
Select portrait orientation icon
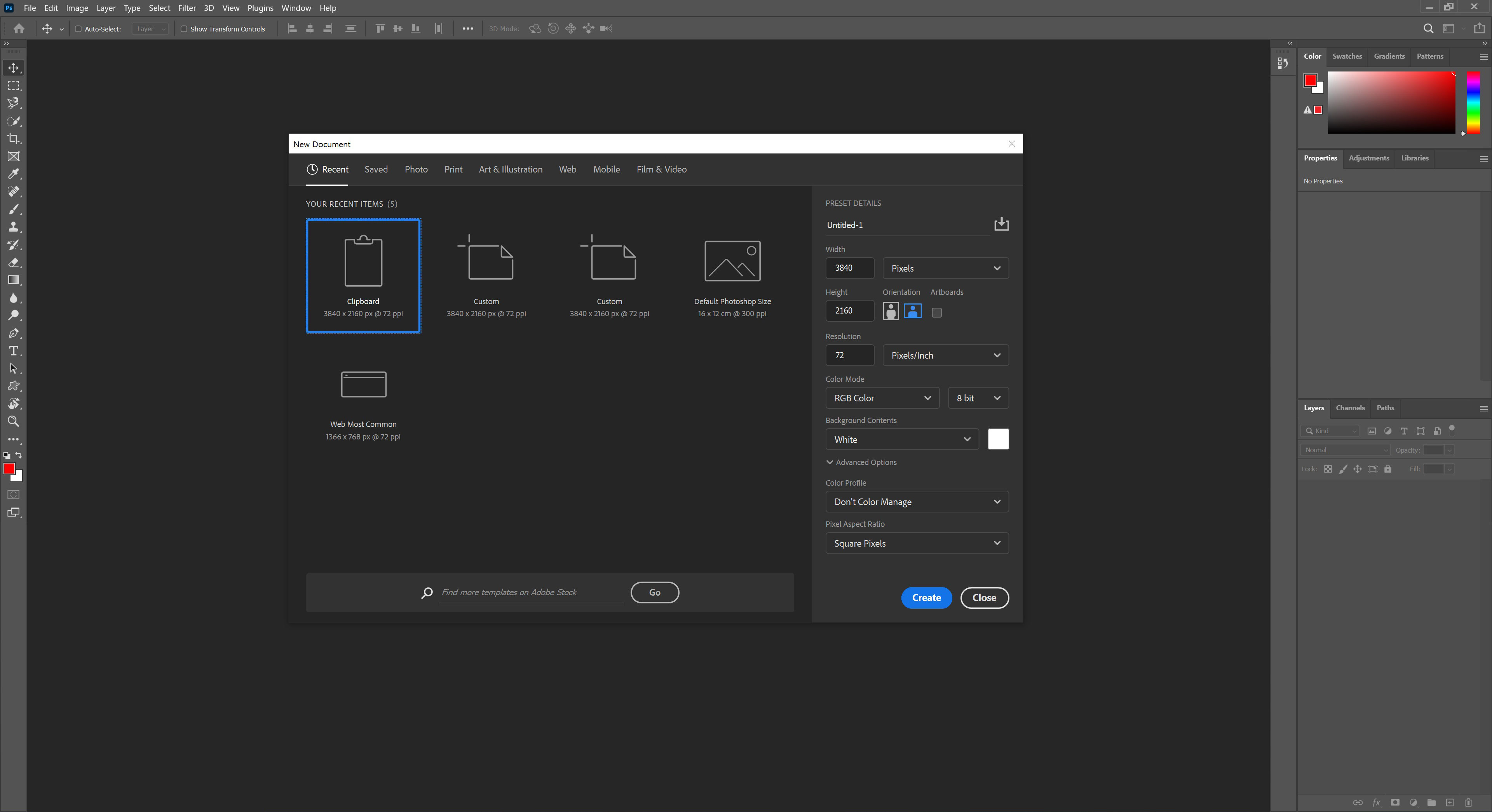tap(891, 311)
